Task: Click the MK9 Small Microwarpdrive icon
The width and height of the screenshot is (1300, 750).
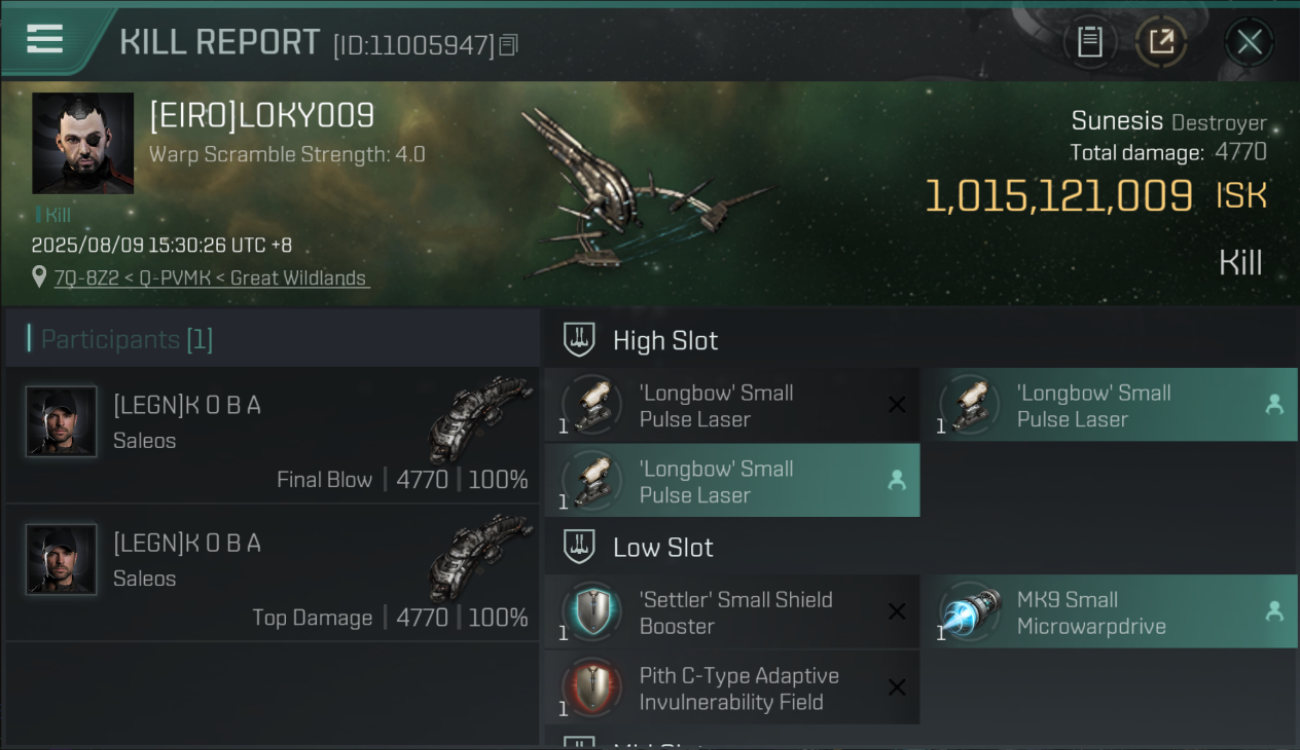Action: pyautogui.click(x=971, y=612)
